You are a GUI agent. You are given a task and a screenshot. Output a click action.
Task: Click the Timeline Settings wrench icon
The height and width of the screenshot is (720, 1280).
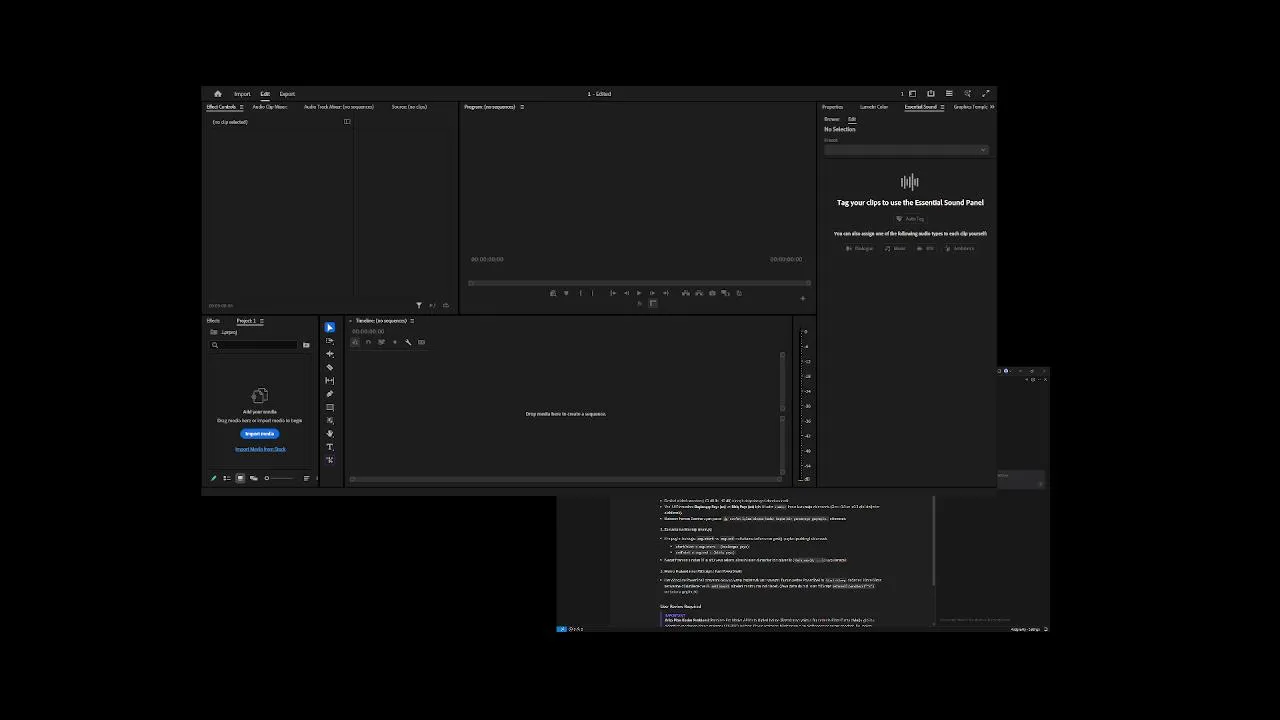click(408, 342)
